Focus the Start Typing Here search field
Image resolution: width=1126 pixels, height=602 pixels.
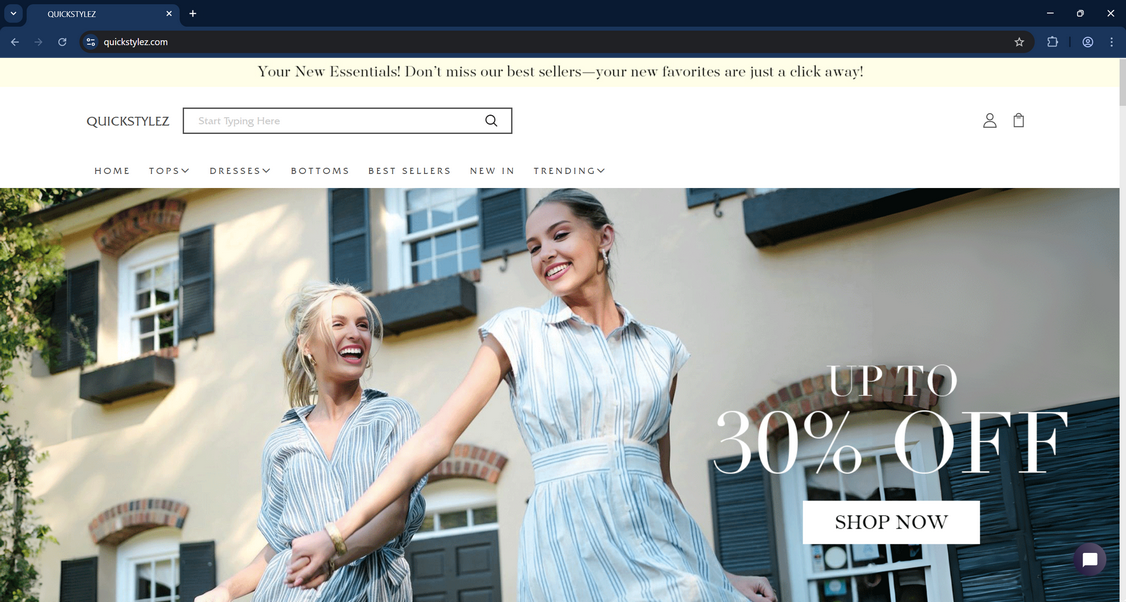(x=348, y=121)
